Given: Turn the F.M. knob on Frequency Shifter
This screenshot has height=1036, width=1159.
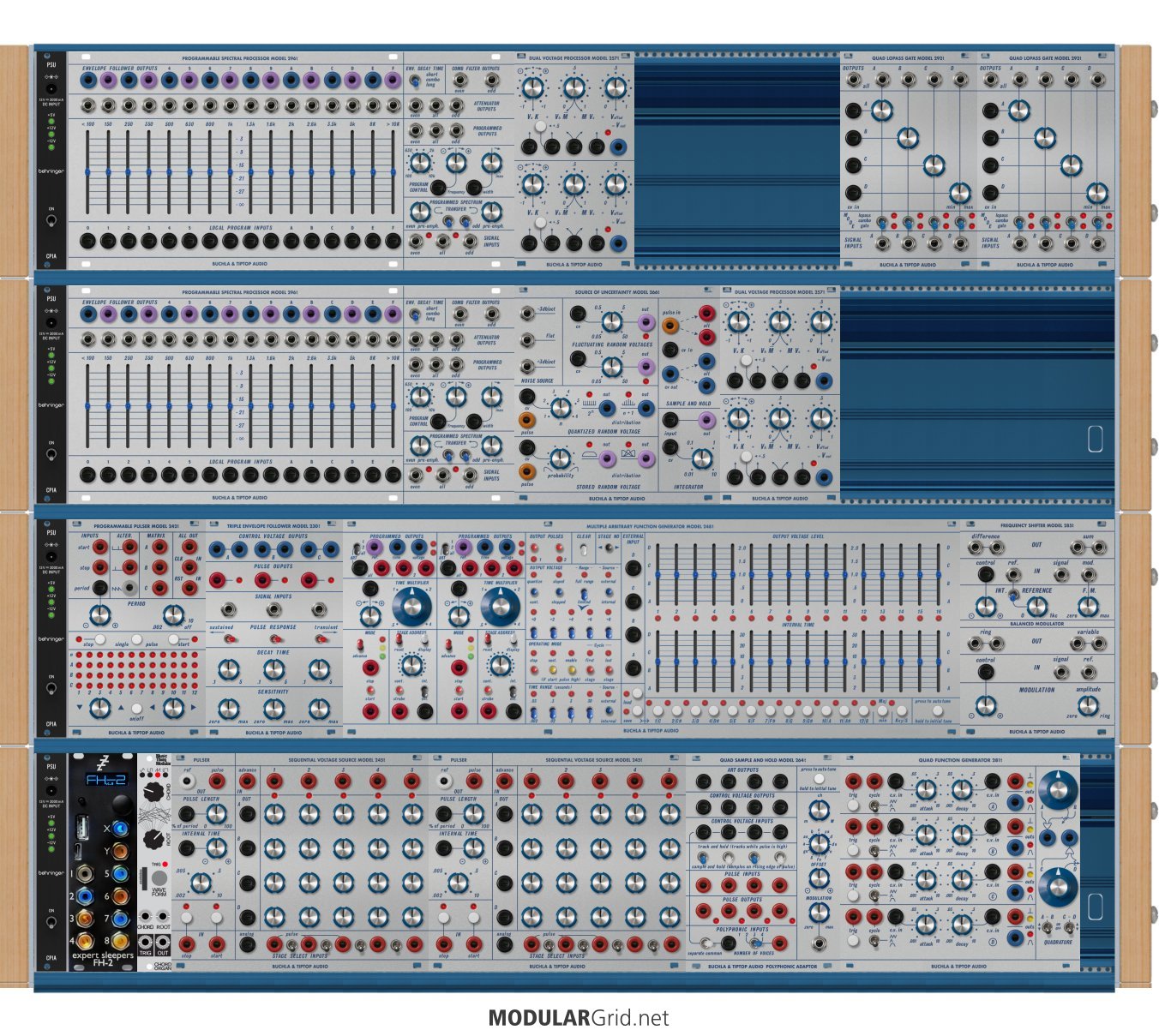Looking at the screenshot, I should (1089, 607).
